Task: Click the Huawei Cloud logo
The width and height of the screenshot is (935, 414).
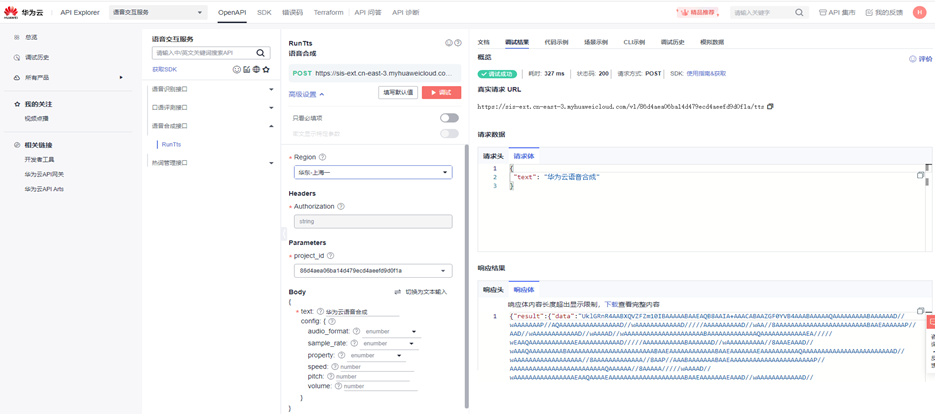Action: 21,12
